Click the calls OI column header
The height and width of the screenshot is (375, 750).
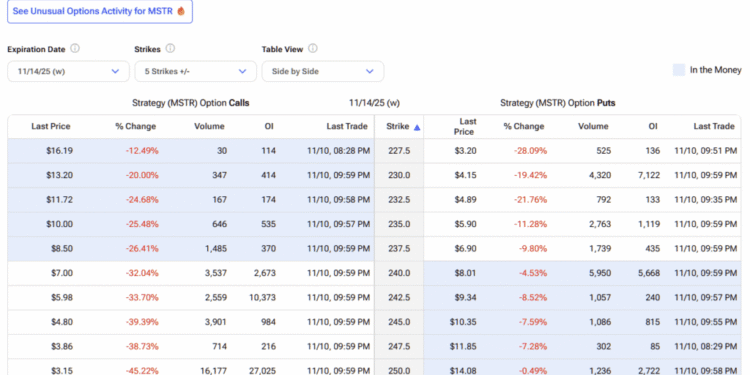[x=269, y=126]
